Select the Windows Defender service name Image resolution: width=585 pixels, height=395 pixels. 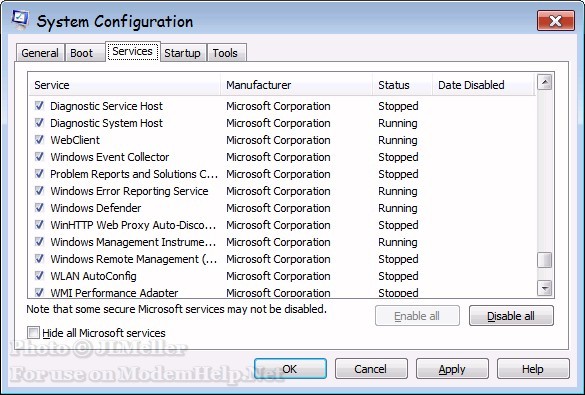(x=96, y=208)
